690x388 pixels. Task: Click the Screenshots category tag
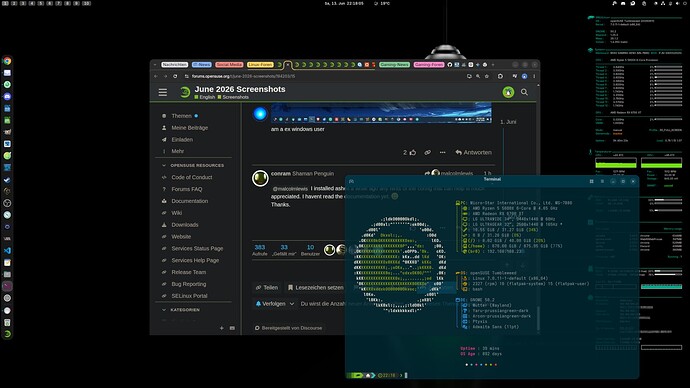tap(233, 97)
